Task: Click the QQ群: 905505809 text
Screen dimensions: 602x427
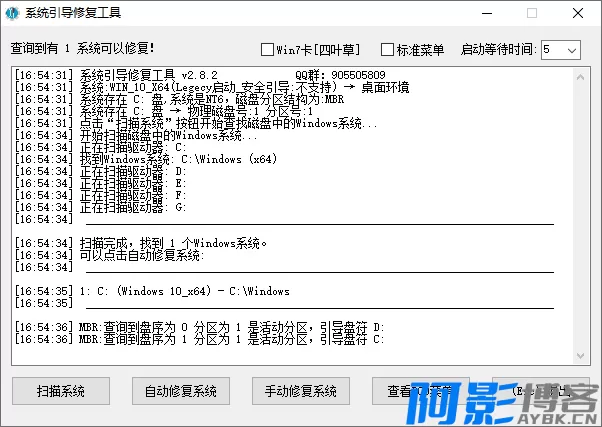Action: (x=340, y=75)
